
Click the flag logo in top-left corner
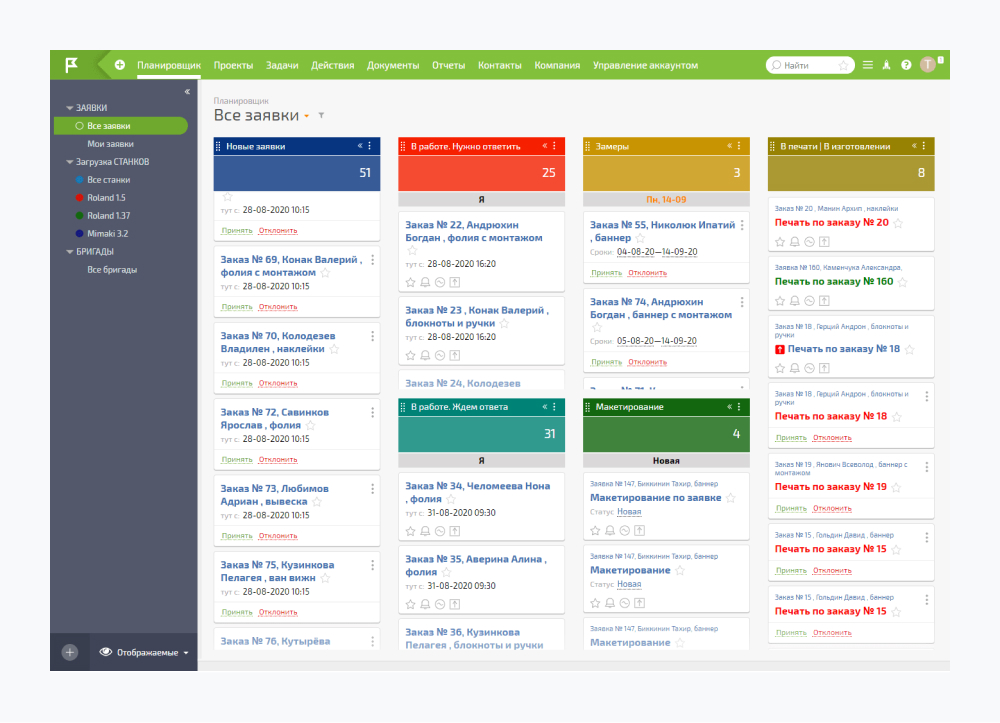pyautogui.click(x=72, y=65)
